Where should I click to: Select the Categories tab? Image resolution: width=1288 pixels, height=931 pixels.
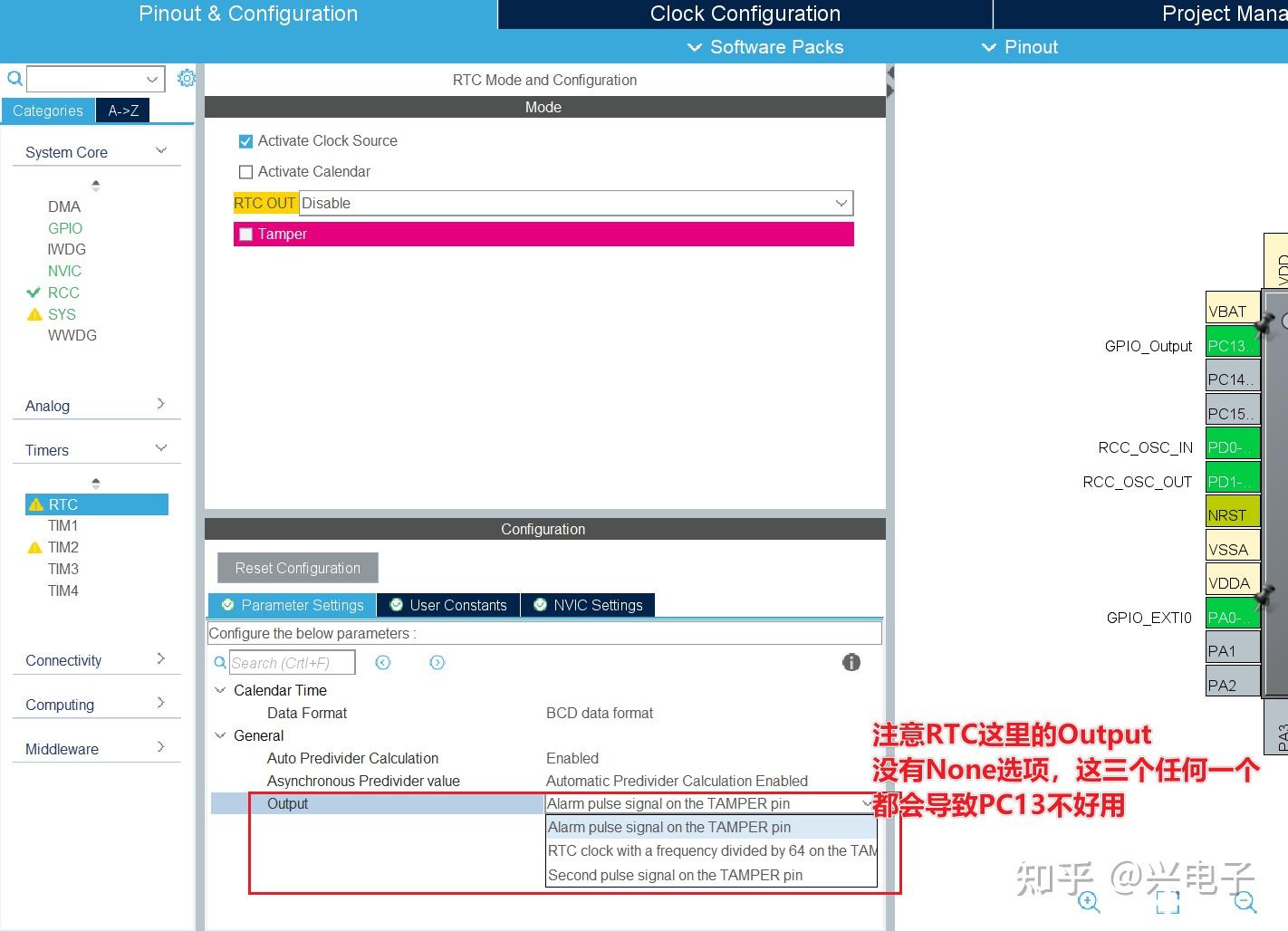tap(48, 110)
